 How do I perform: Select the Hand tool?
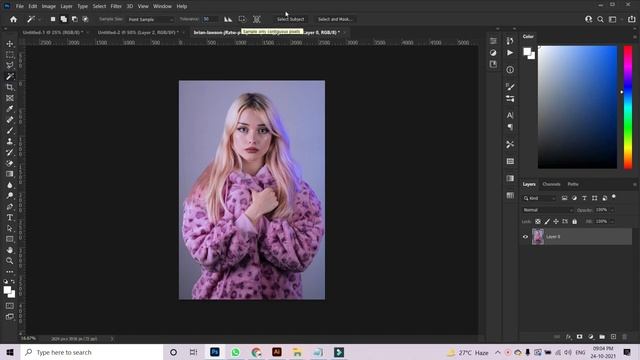point(10,250)
